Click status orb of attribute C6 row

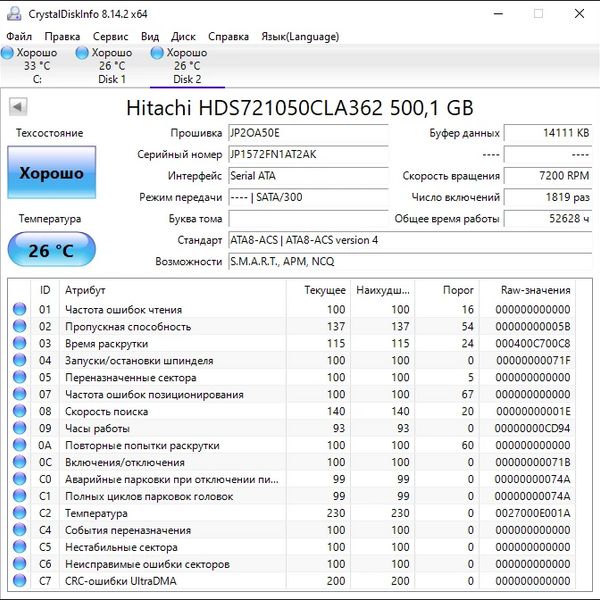tap(20, 564)
